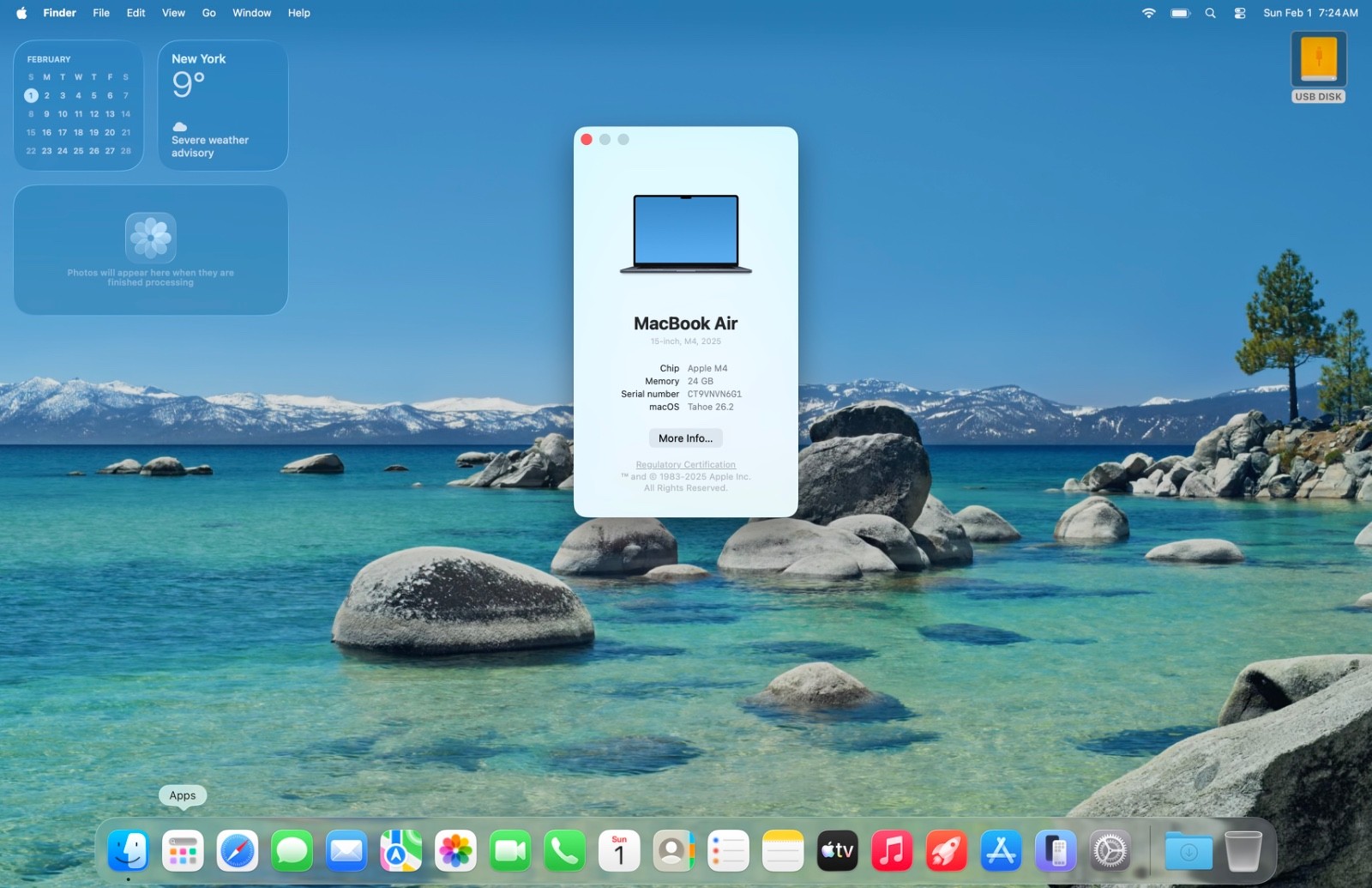Viewport: 1372px width, 888px height.
Task: Open the February calendar widget
Action: tap(79, 106)
